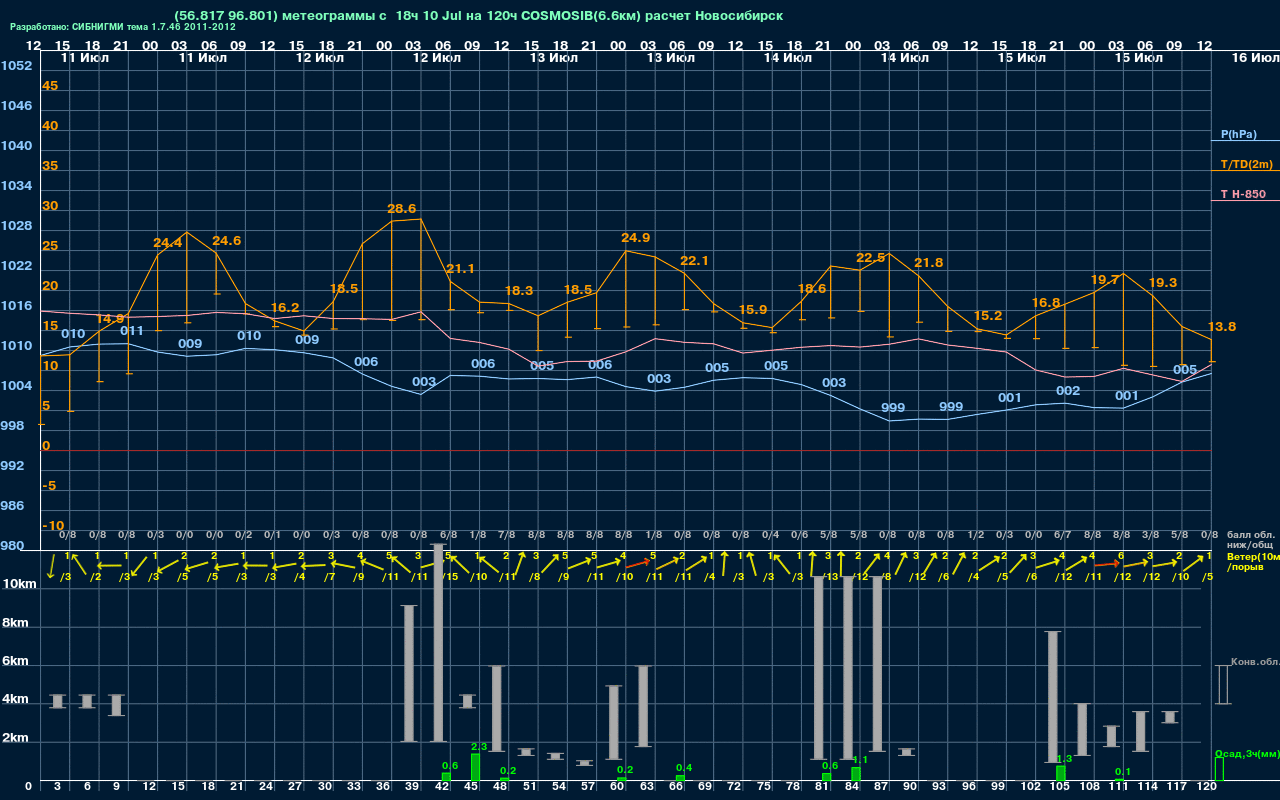Click the /15 wind gust value
Viewport: 1280px width, 800px height.
[451, 577]
